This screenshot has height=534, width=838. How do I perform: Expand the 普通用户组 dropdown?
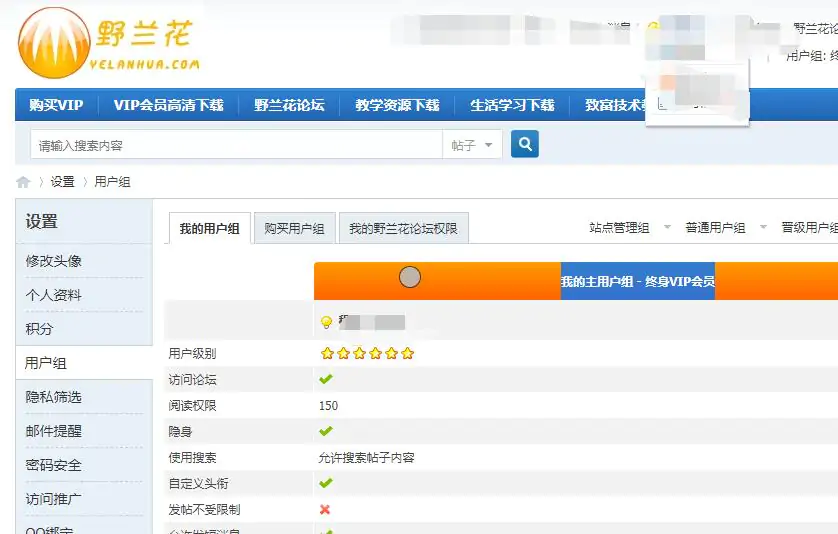(763, 227)
